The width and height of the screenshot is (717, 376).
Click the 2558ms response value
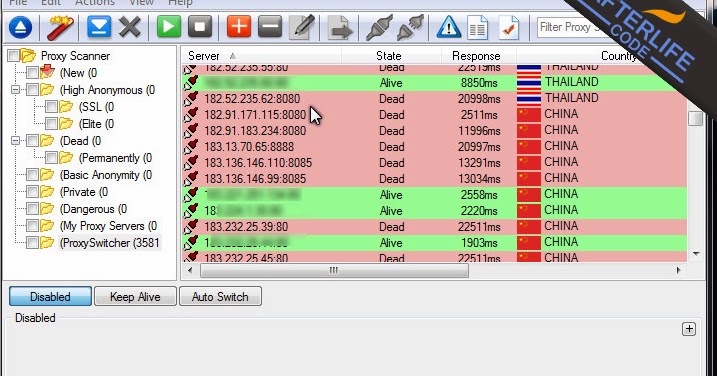(x=479, y=195)
